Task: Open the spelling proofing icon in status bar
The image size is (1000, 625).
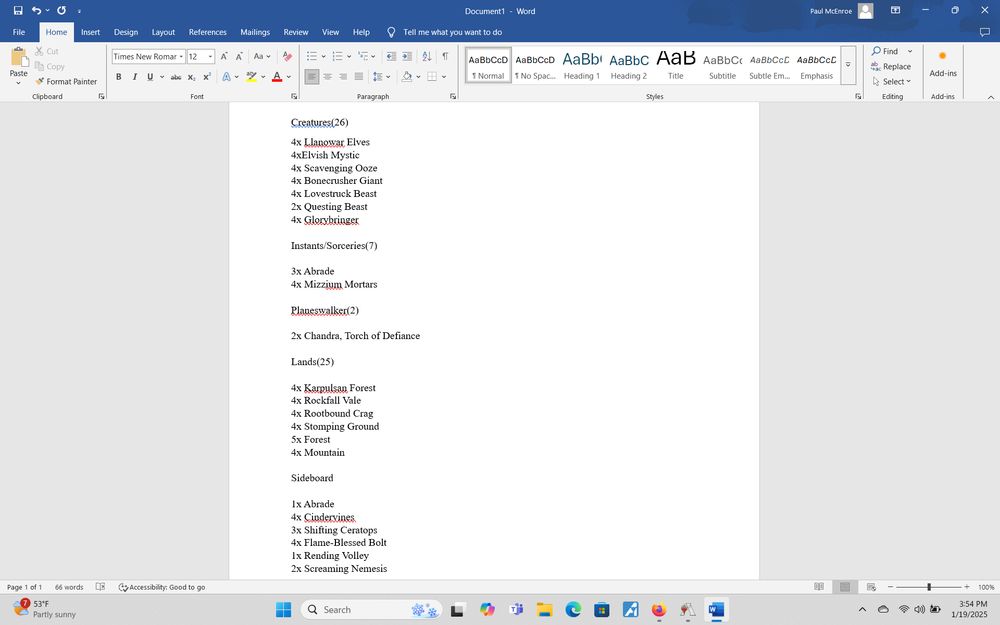Action: [100, 587]
